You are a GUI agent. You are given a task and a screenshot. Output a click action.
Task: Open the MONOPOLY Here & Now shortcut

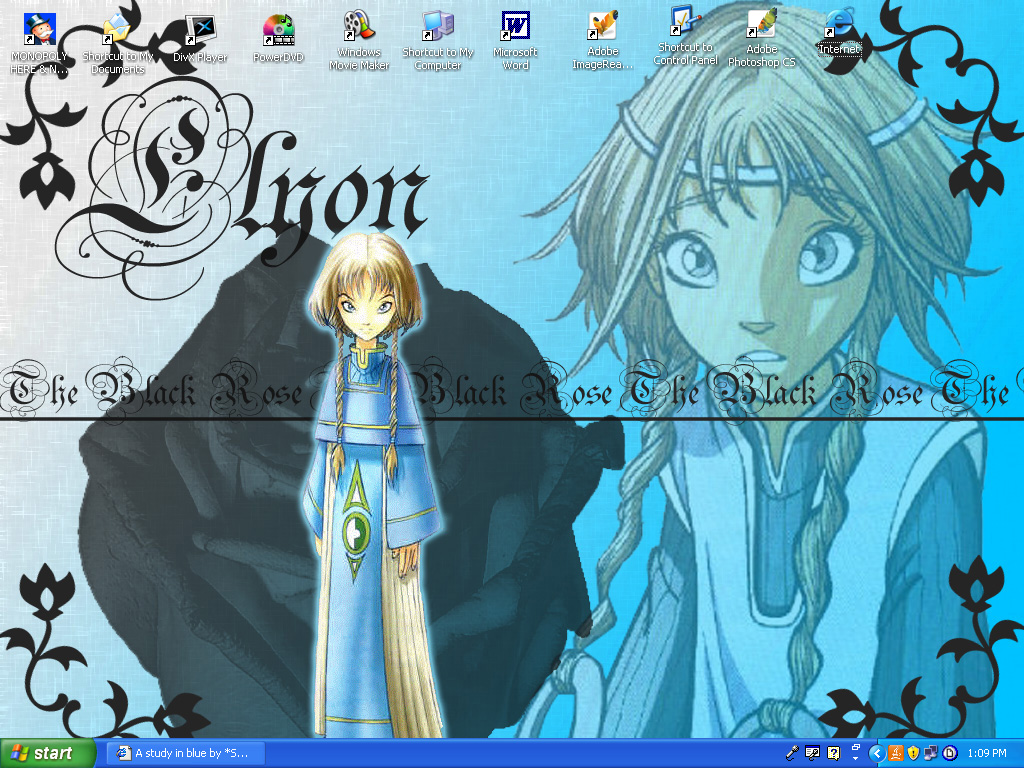pyautogui.click(x=39, y=44)
